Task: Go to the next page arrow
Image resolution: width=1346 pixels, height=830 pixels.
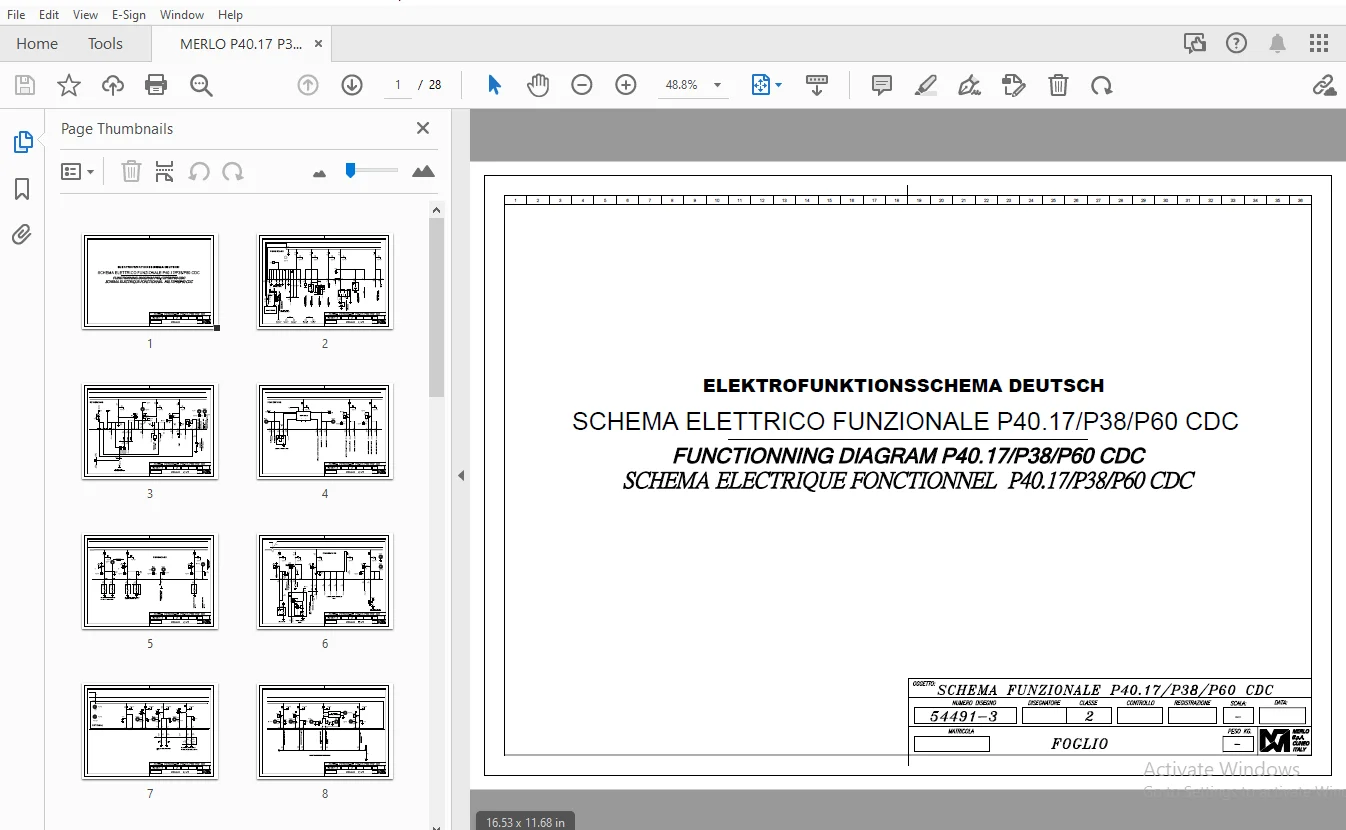Action: point(351,86)
